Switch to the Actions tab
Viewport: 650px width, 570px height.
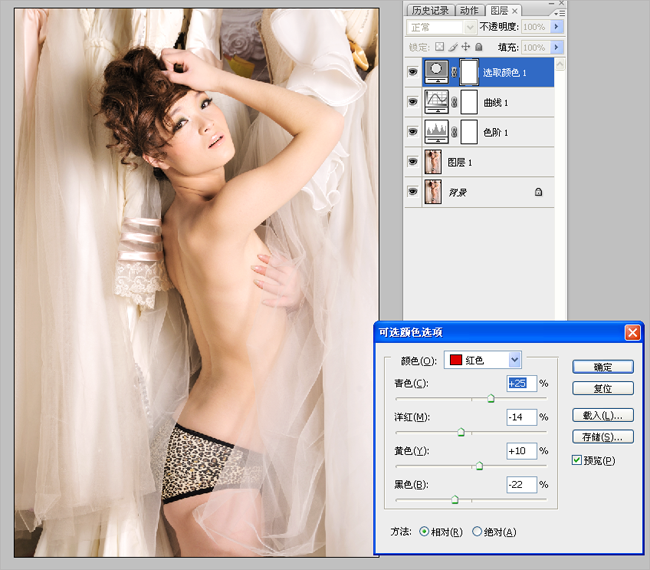tap(469, 10)
